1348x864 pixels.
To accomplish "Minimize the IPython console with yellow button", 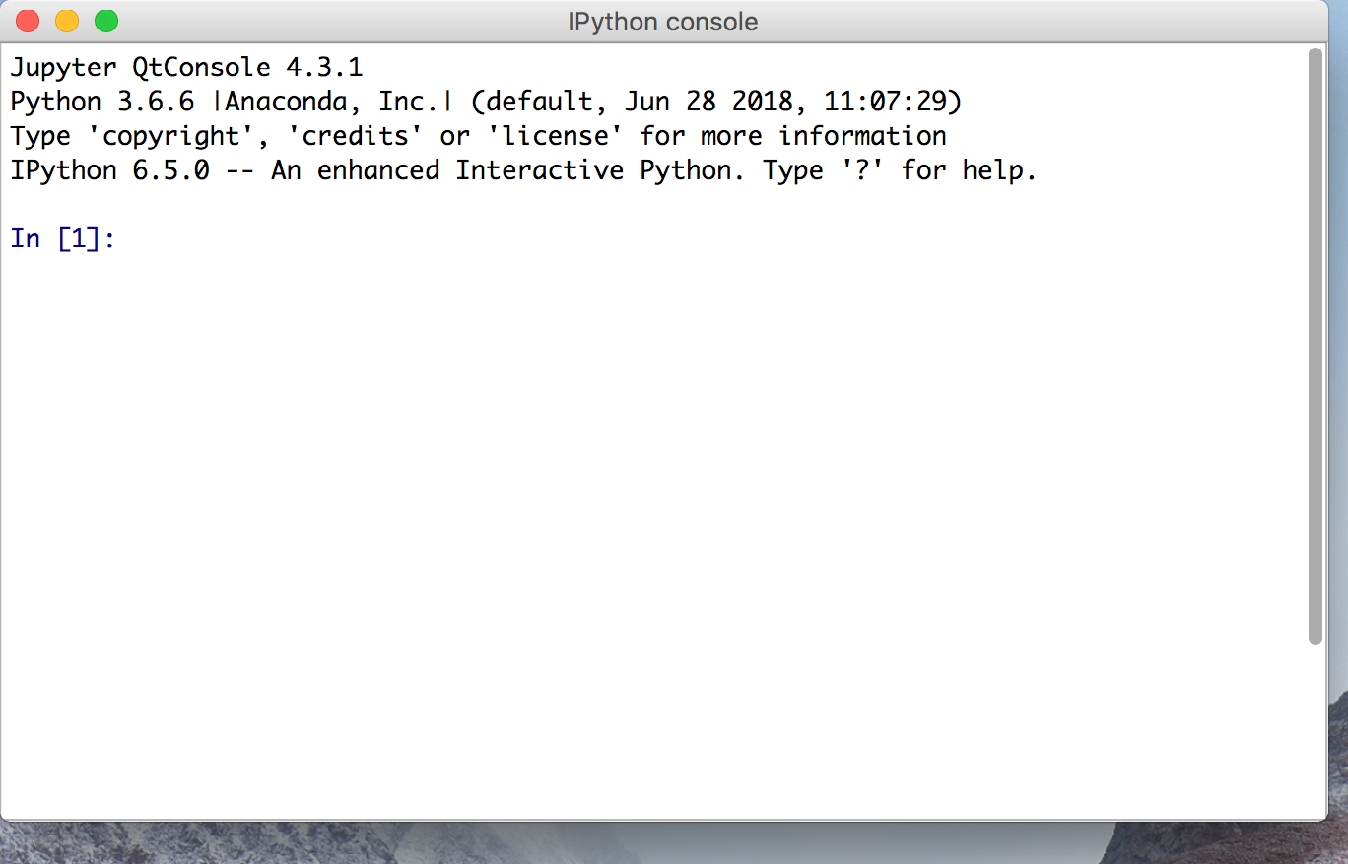I will [67, 21].
